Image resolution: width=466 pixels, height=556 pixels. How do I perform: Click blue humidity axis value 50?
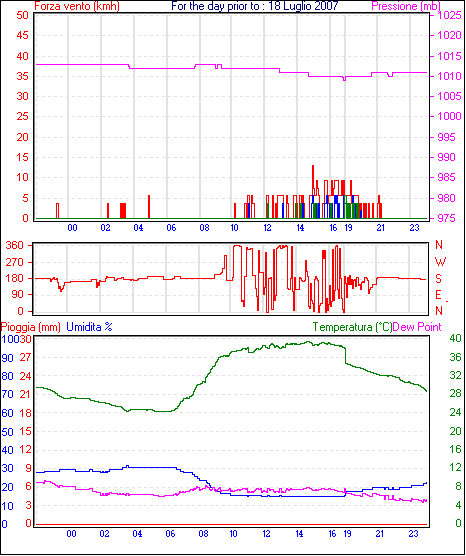[x=7, y=432]
